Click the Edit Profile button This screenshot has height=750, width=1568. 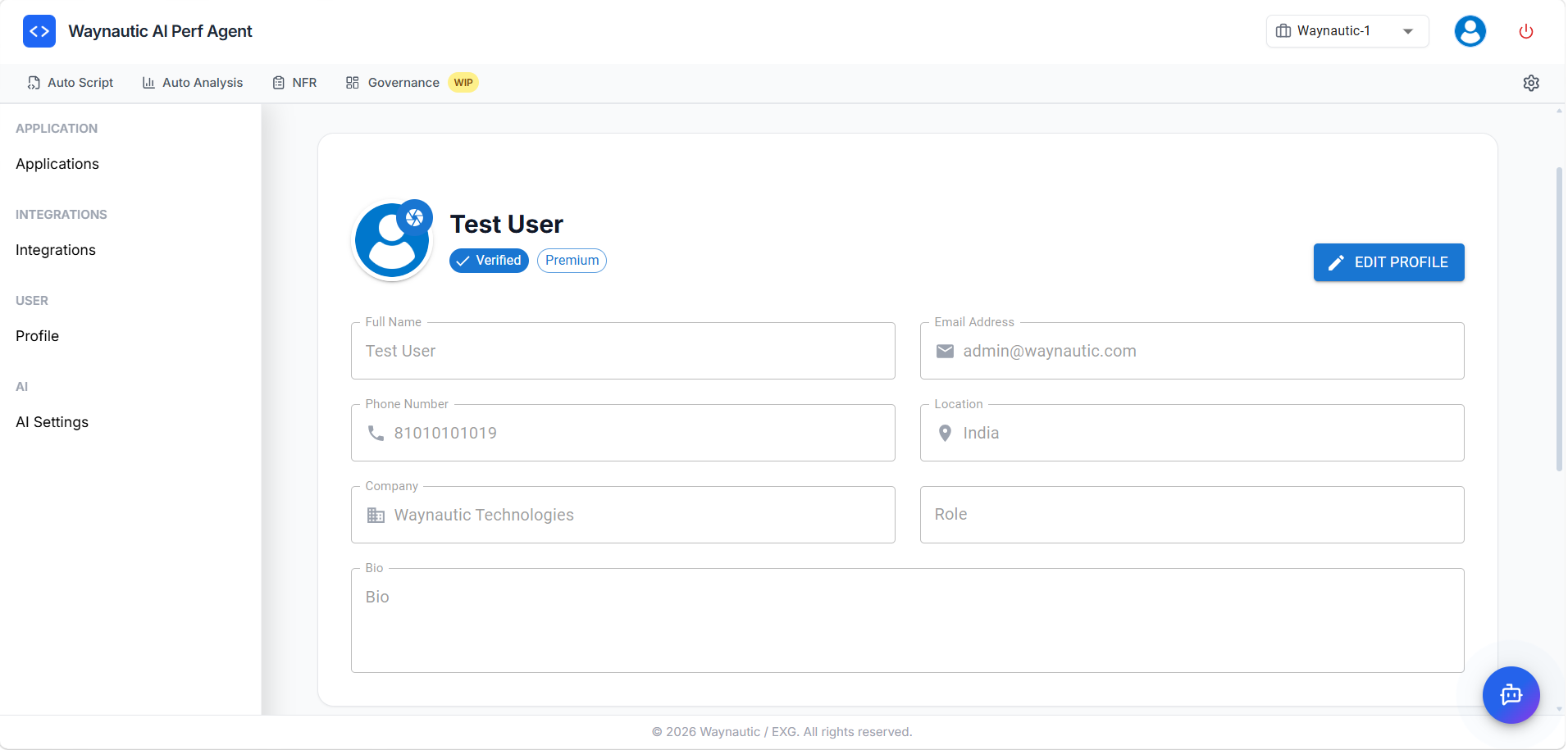(1388, 262)
